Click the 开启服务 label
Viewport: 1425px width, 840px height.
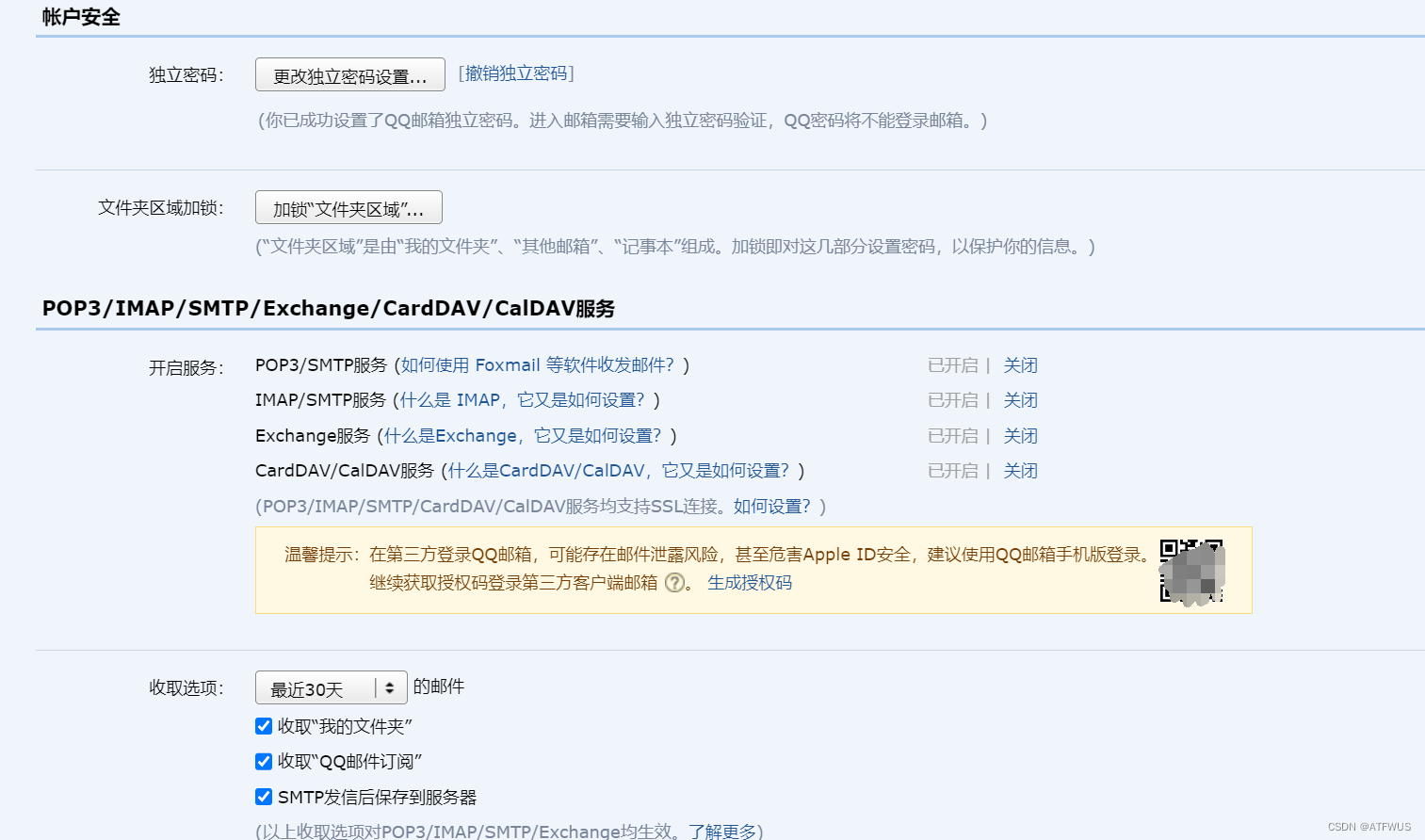[186, 368]
